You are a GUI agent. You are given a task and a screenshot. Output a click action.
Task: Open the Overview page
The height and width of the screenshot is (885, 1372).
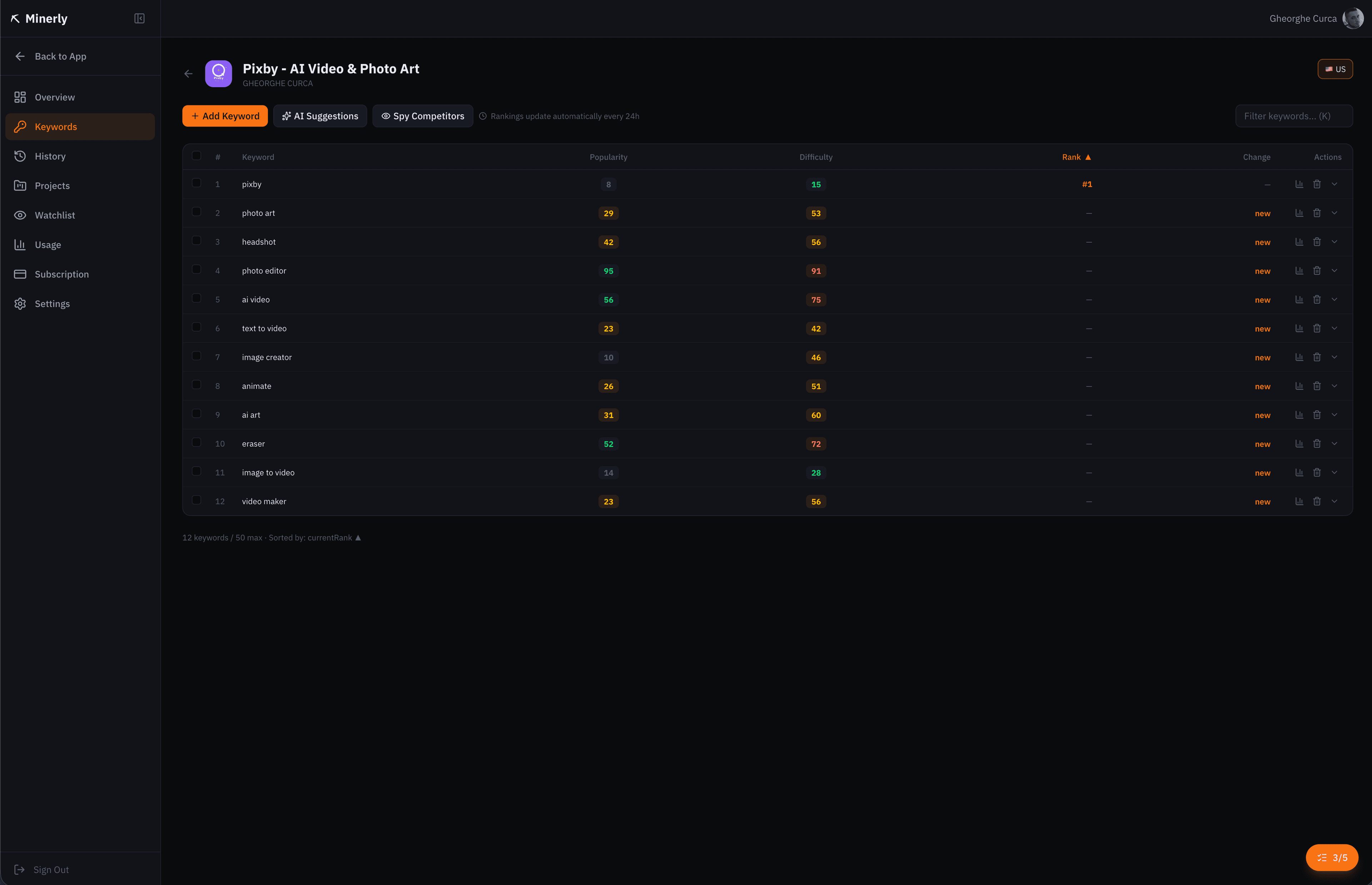click(80, 97)
